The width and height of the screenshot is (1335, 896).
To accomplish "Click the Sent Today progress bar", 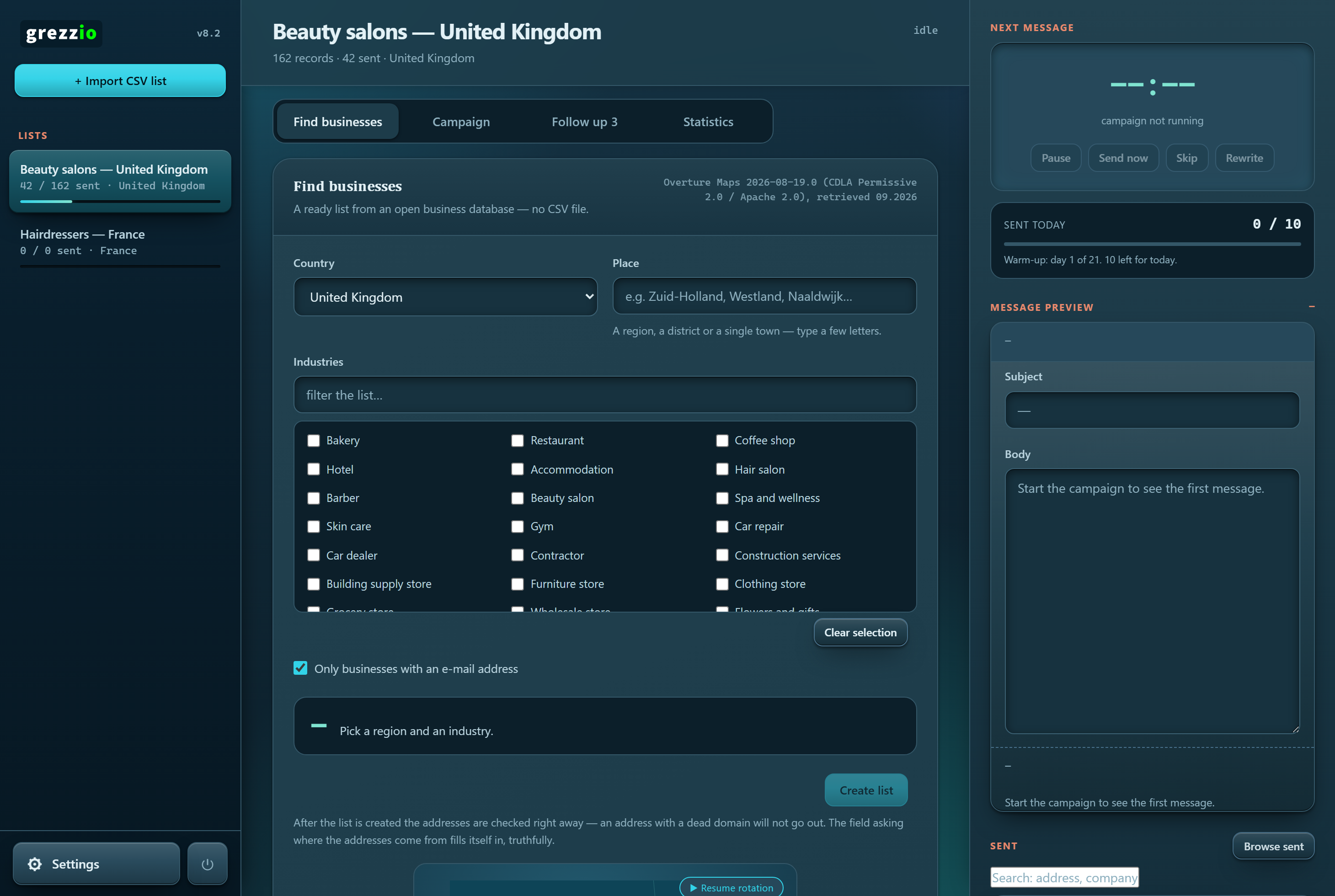I will (x=1152, y=244).
